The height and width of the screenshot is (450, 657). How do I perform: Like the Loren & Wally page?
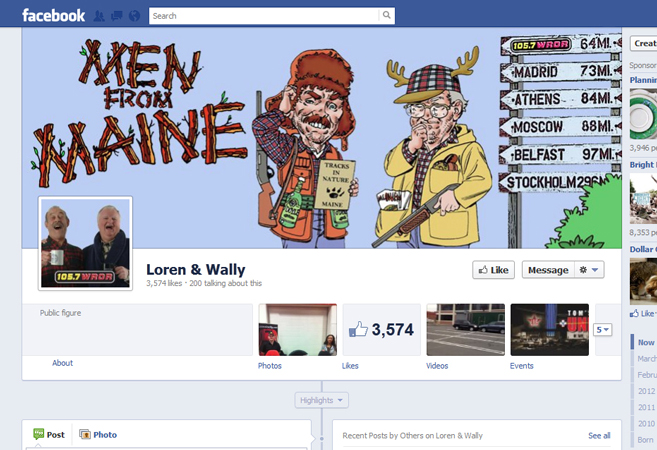tap(493, 270)
